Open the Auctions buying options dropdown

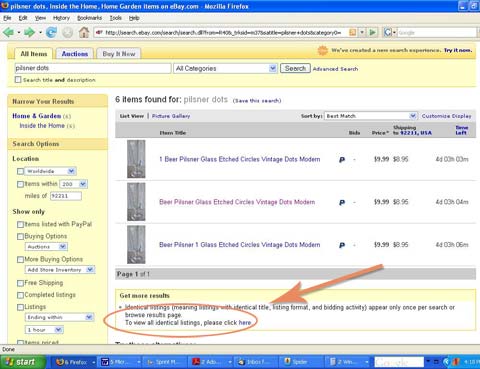pos(46,247)
